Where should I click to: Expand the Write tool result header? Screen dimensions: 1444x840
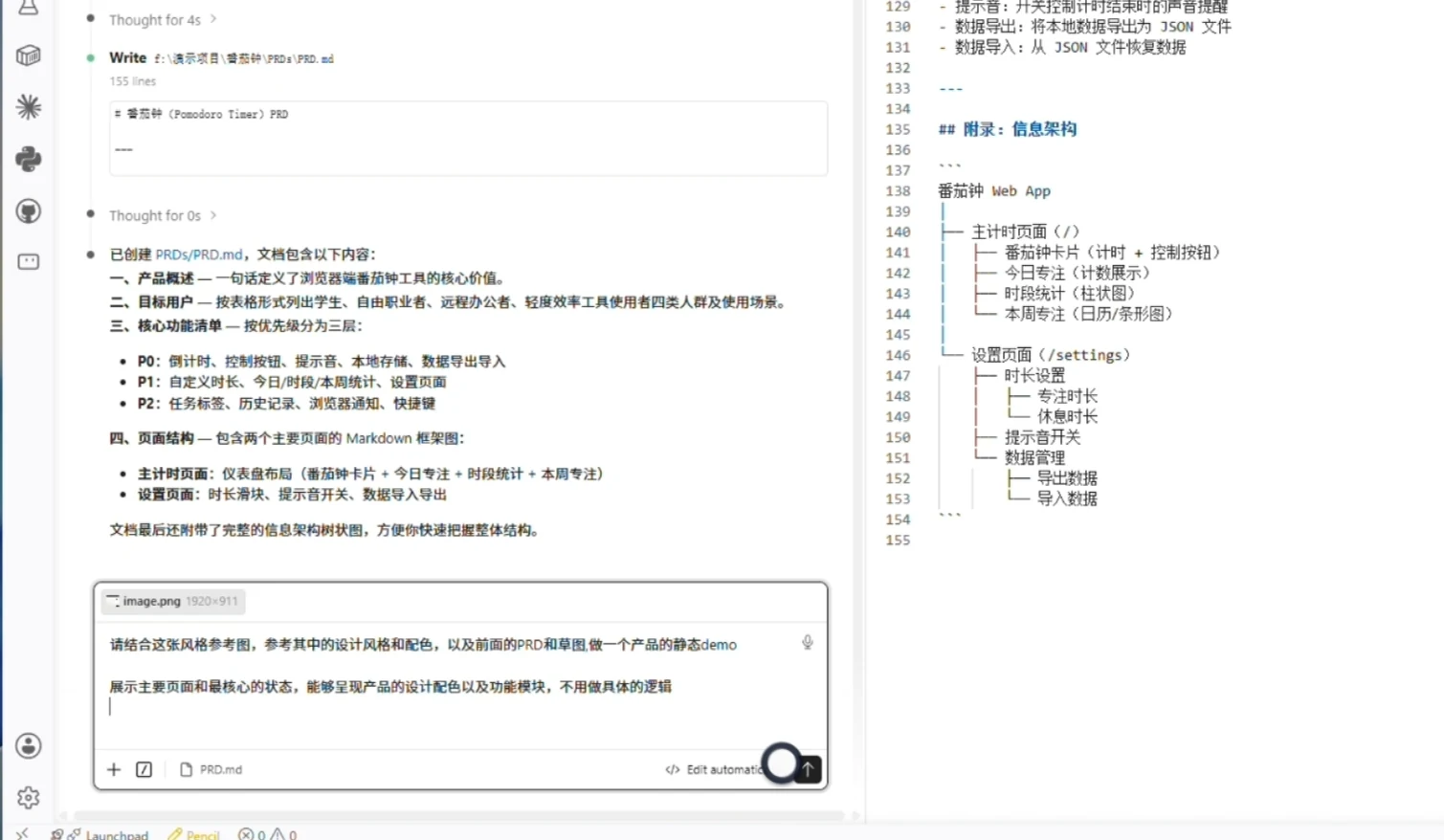coord(221,58)
